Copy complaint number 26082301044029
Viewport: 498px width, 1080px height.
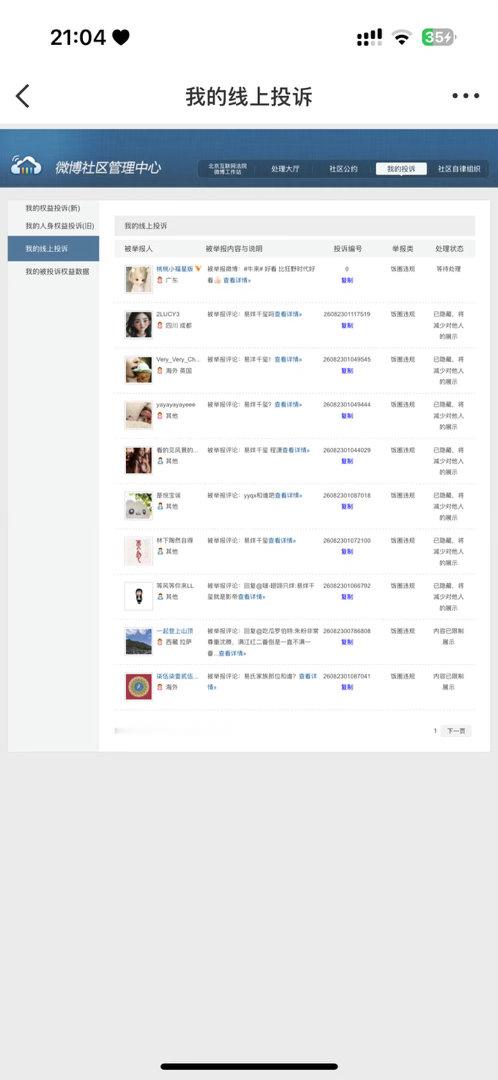pos(346,461)
